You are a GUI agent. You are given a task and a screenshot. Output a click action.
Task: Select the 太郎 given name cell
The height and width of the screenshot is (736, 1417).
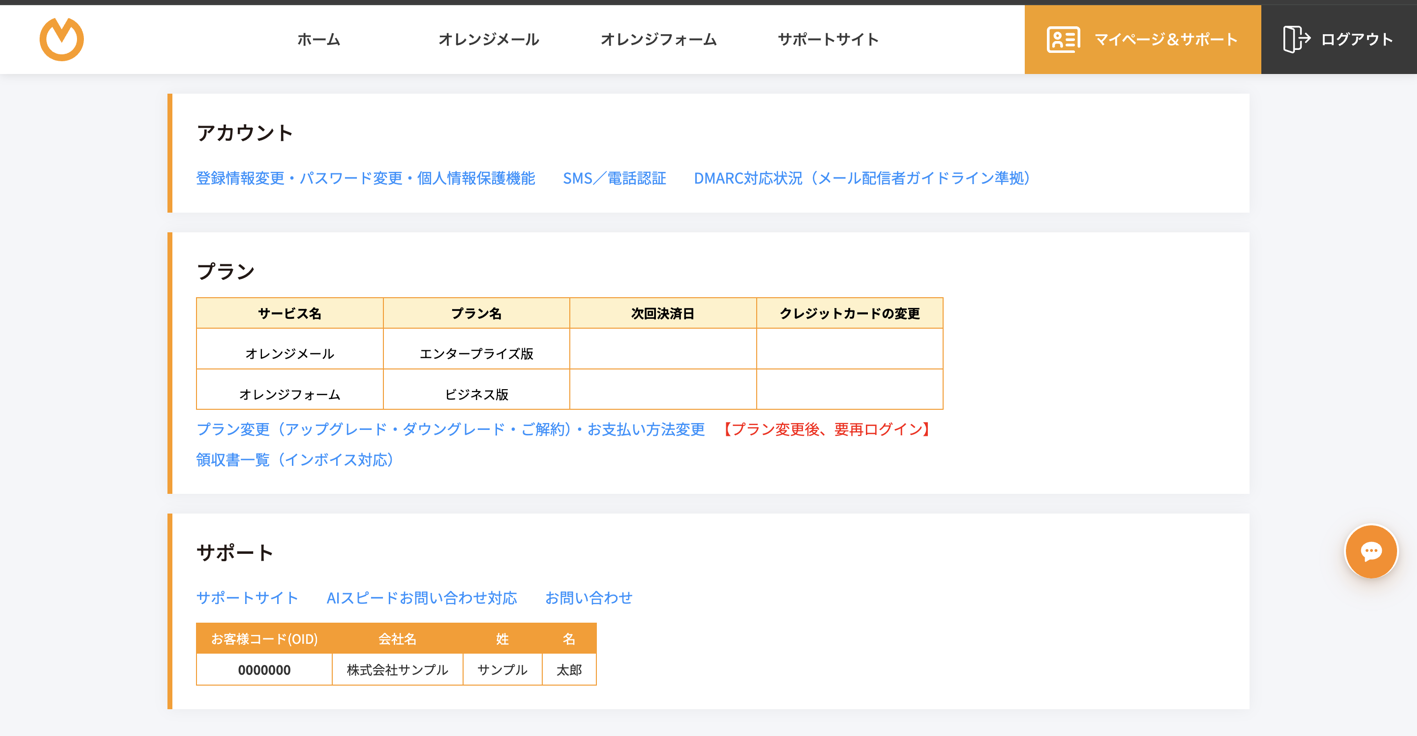coord(569,670)
